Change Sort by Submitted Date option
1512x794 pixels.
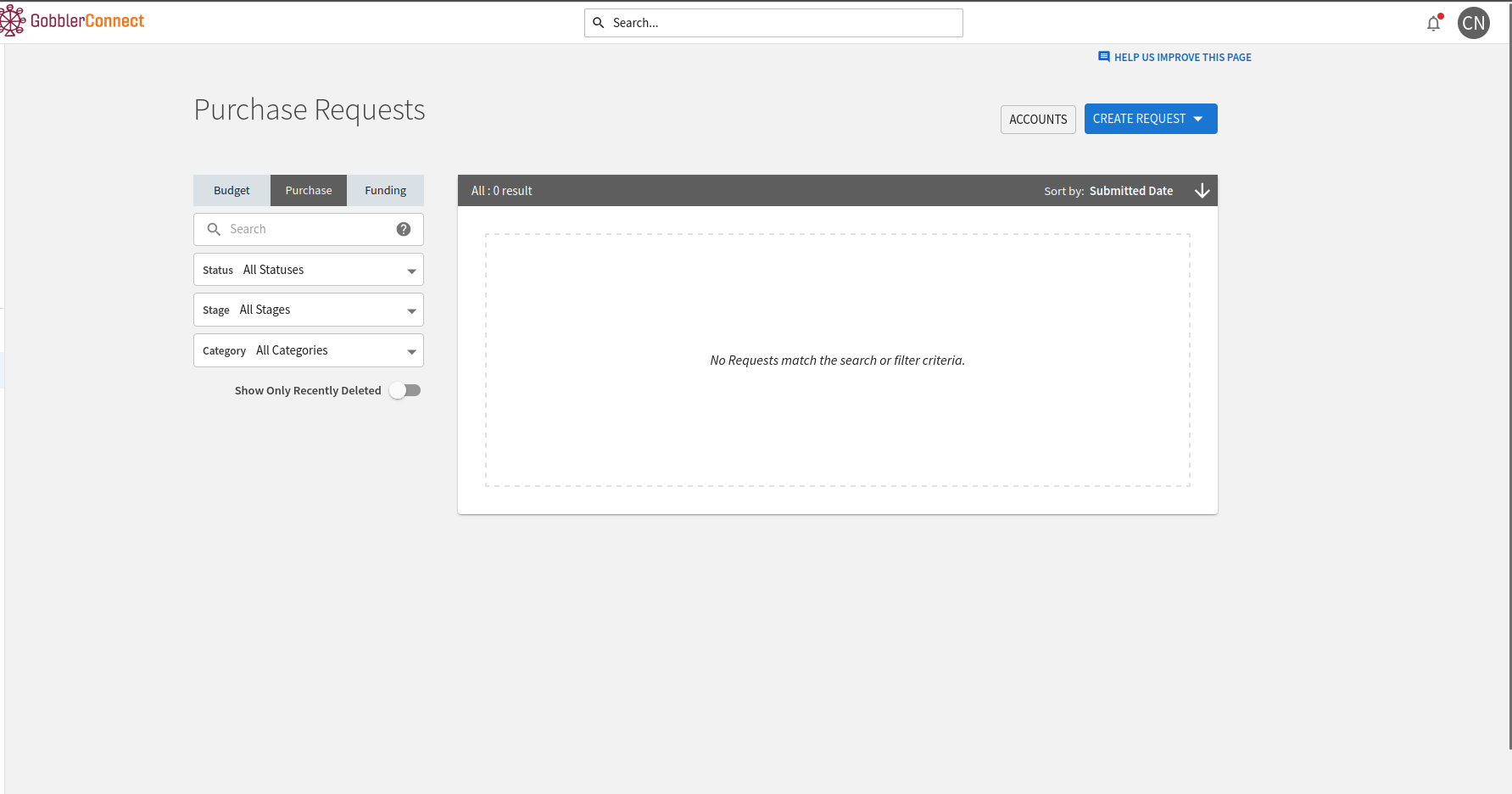pos(1131,191)
